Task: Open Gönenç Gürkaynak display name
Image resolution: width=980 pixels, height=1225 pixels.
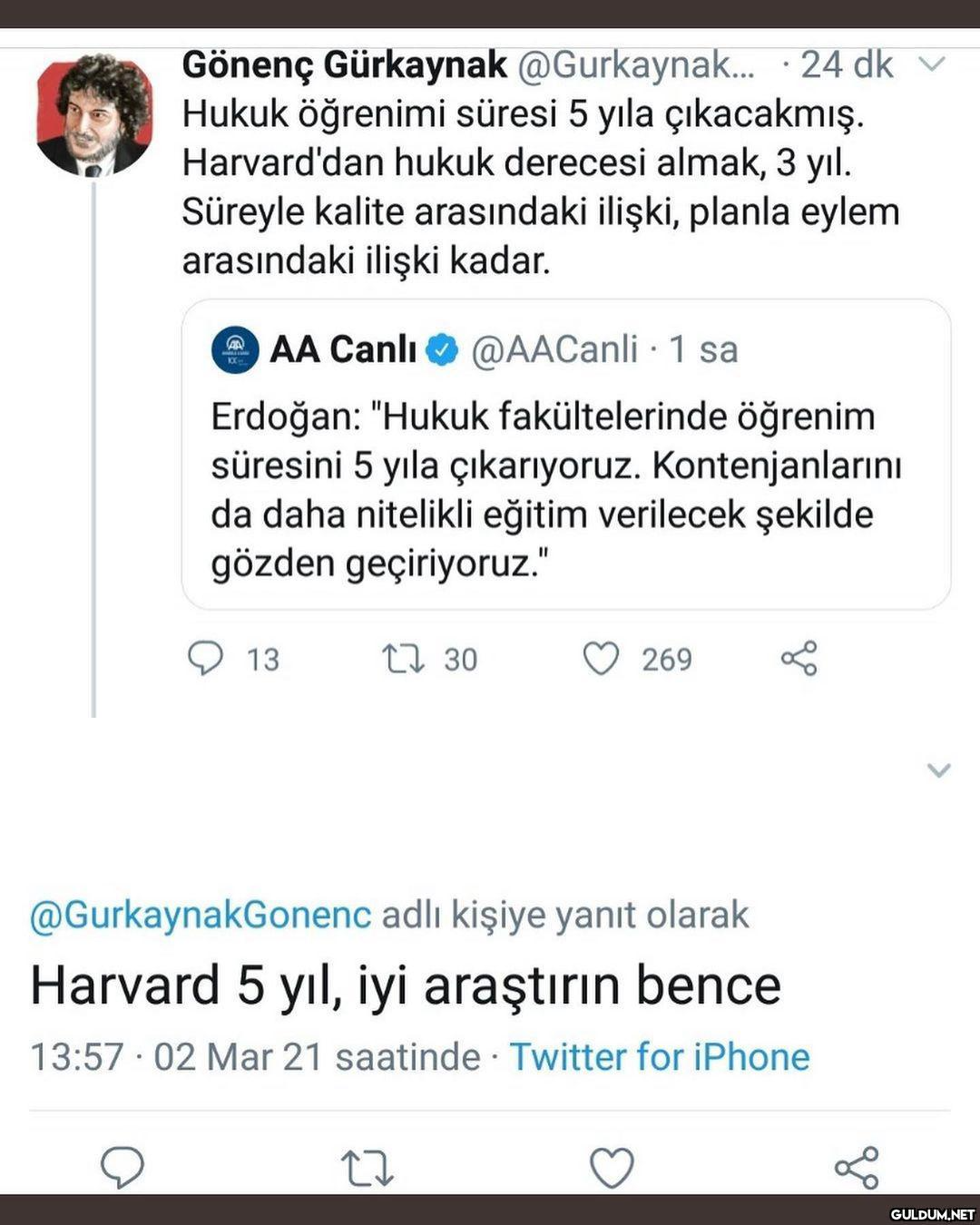Action: (344, 64)
